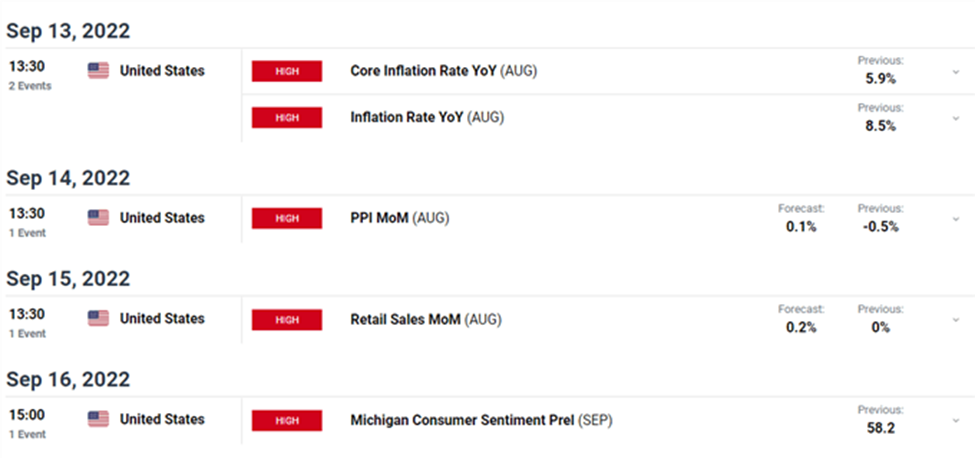Open the Retail Sales MoM event
Viewport: 975px width, 458px height.
click(425, 319)
